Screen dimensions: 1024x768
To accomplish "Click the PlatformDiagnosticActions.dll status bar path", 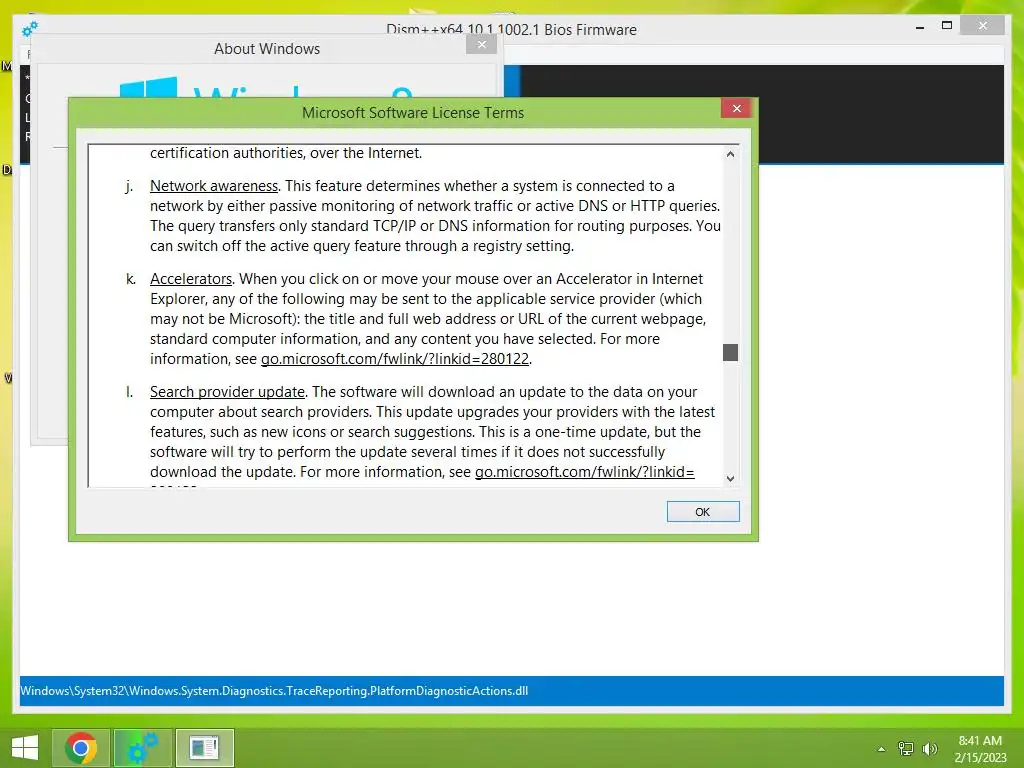I will click(274, 691).
